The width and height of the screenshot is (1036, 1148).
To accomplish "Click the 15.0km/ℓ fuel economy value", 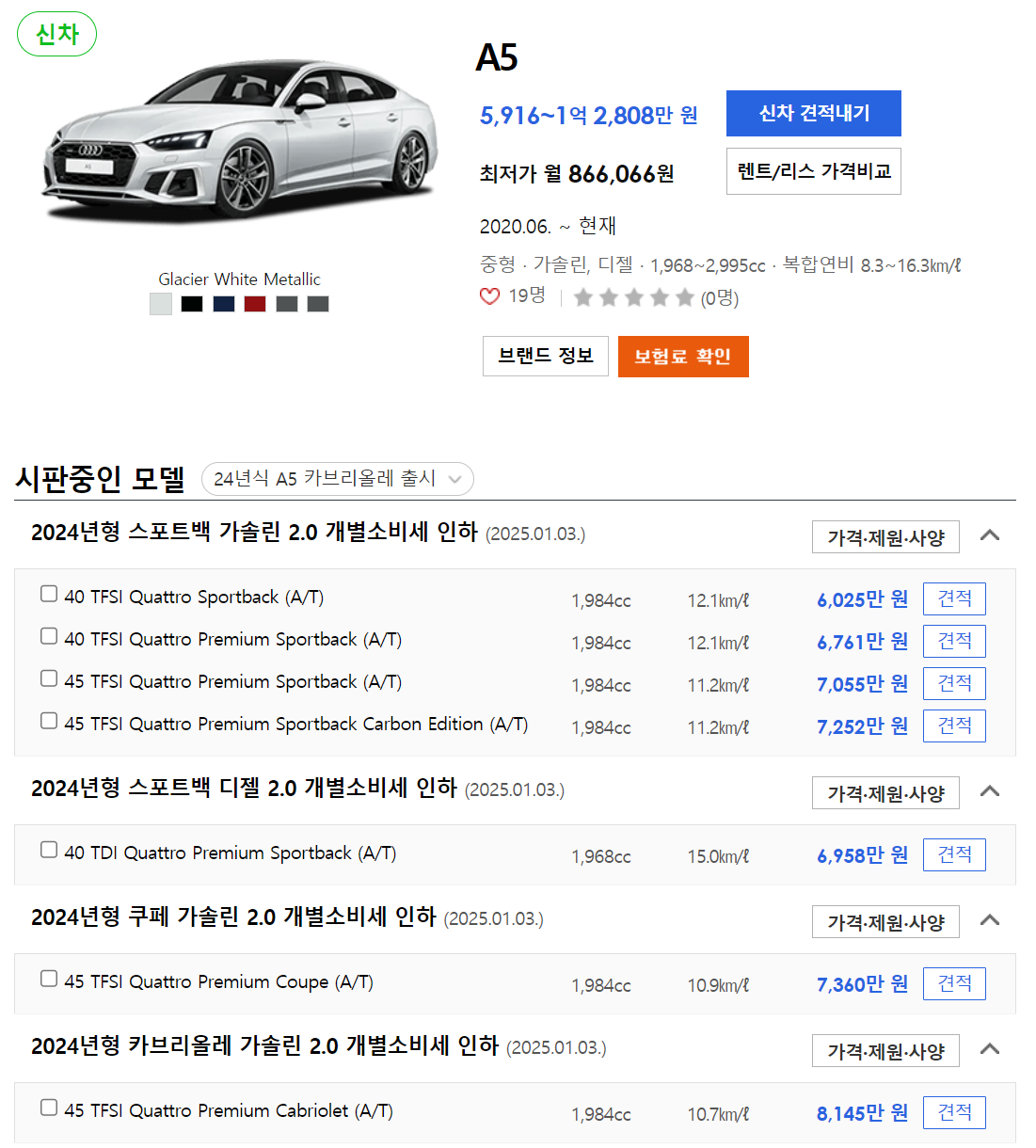I will pos(718,856).
